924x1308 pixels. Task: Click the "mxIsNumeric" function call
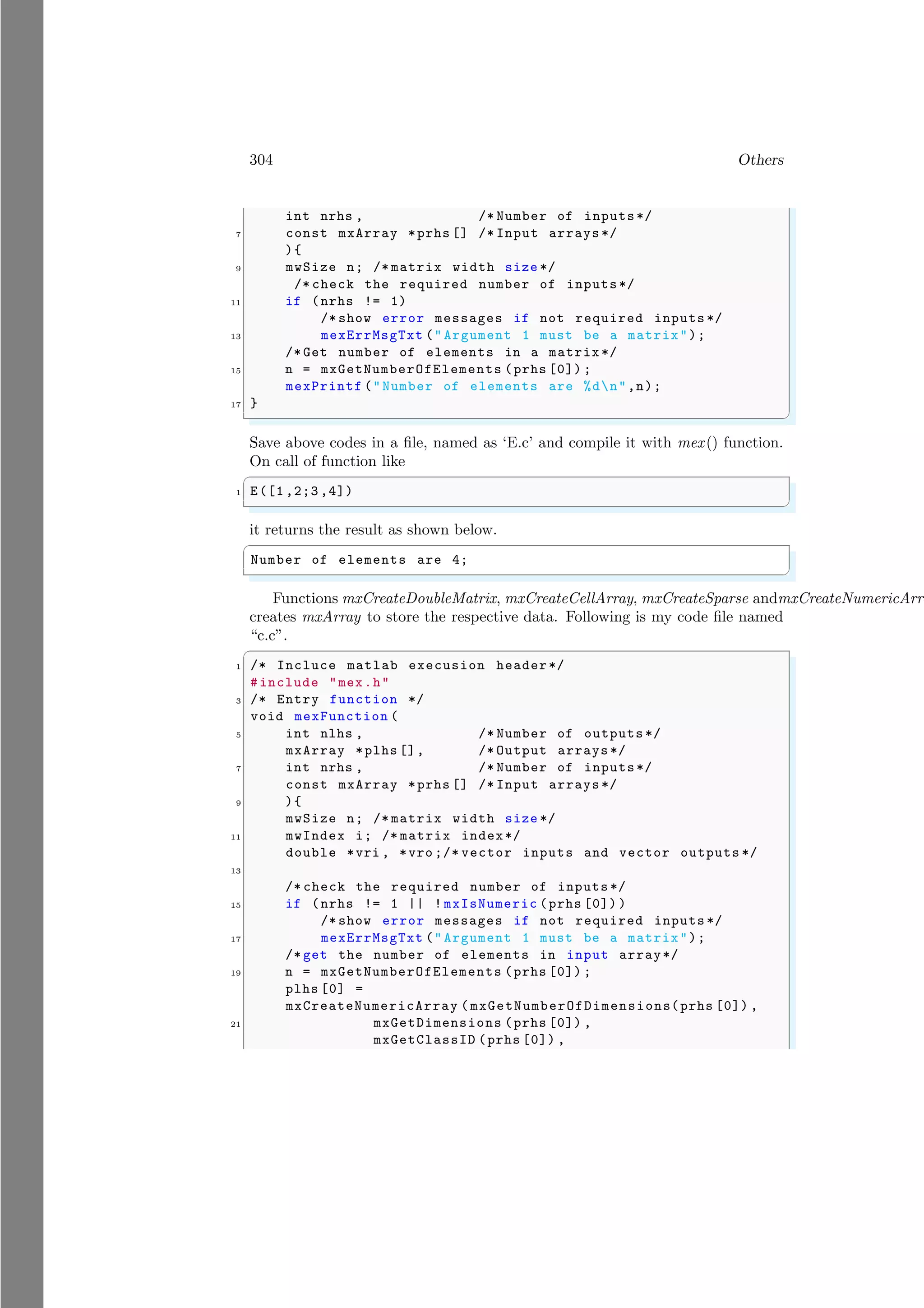490,904
